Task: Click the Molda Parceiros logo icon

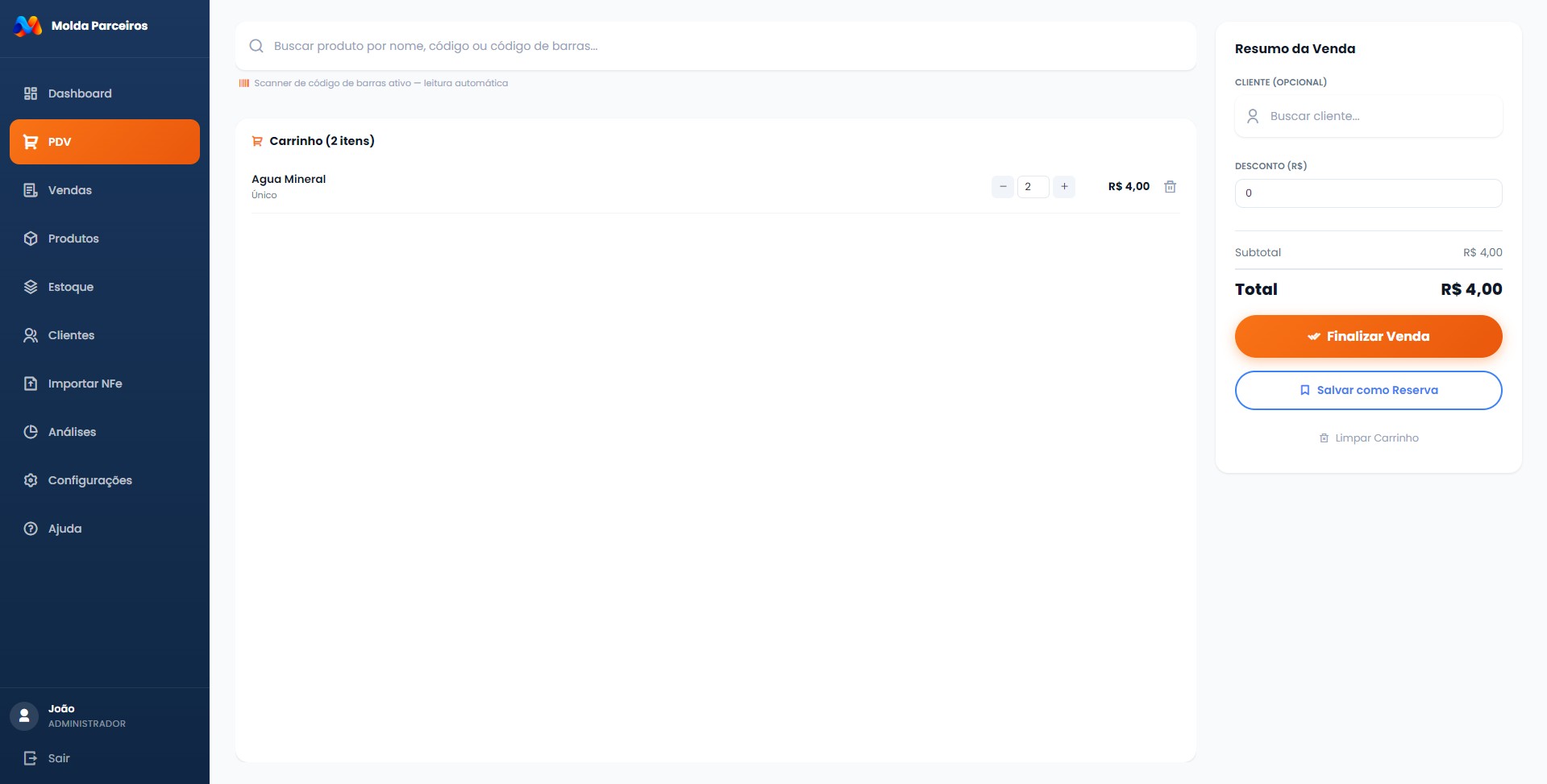Action: 28,26
